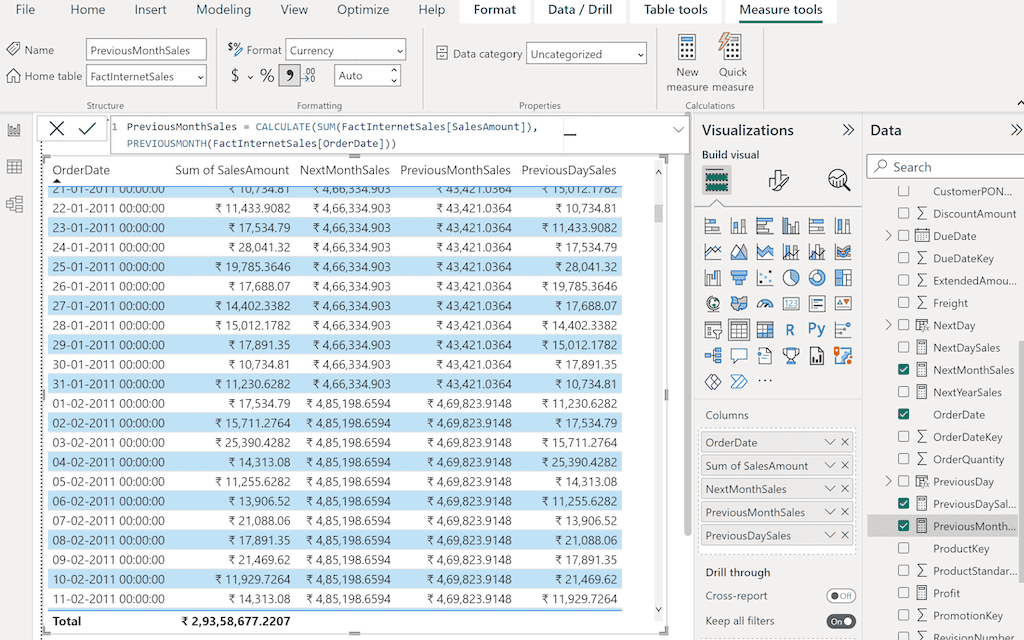Image resolution: width=1024 pixels, height=640 pixels.
Task: Uncheck the NextMonthSales field
Action: [x=904, y=370]
